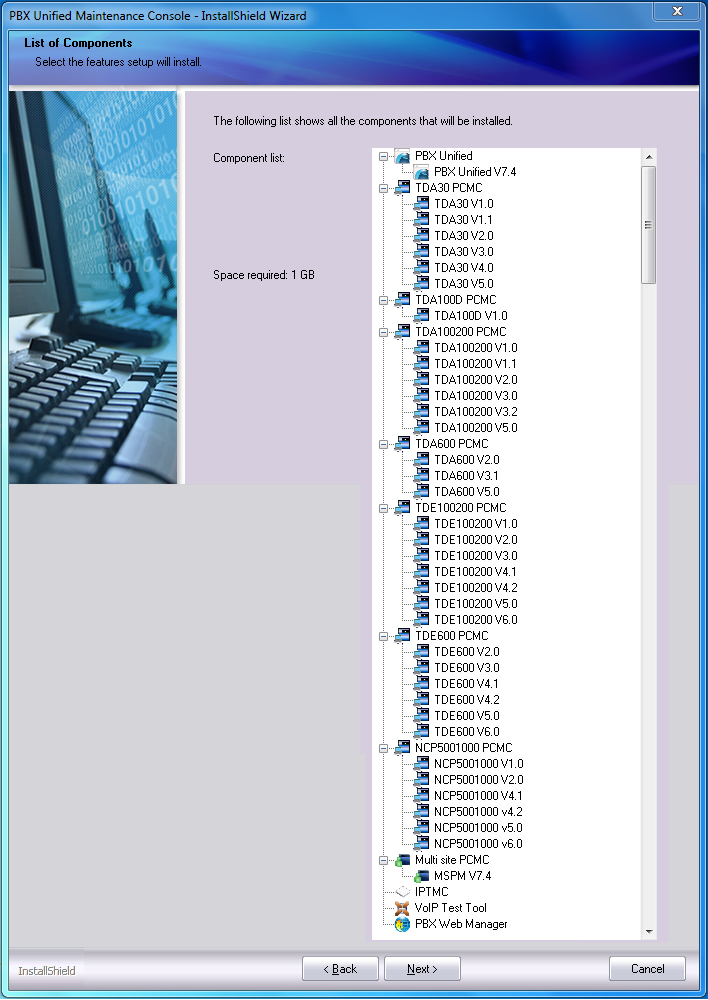The height and width of the screenshot is (1000, 708).
Task: Select the NCP5001000 V2.0 row text
Action: tap(478, 779)
